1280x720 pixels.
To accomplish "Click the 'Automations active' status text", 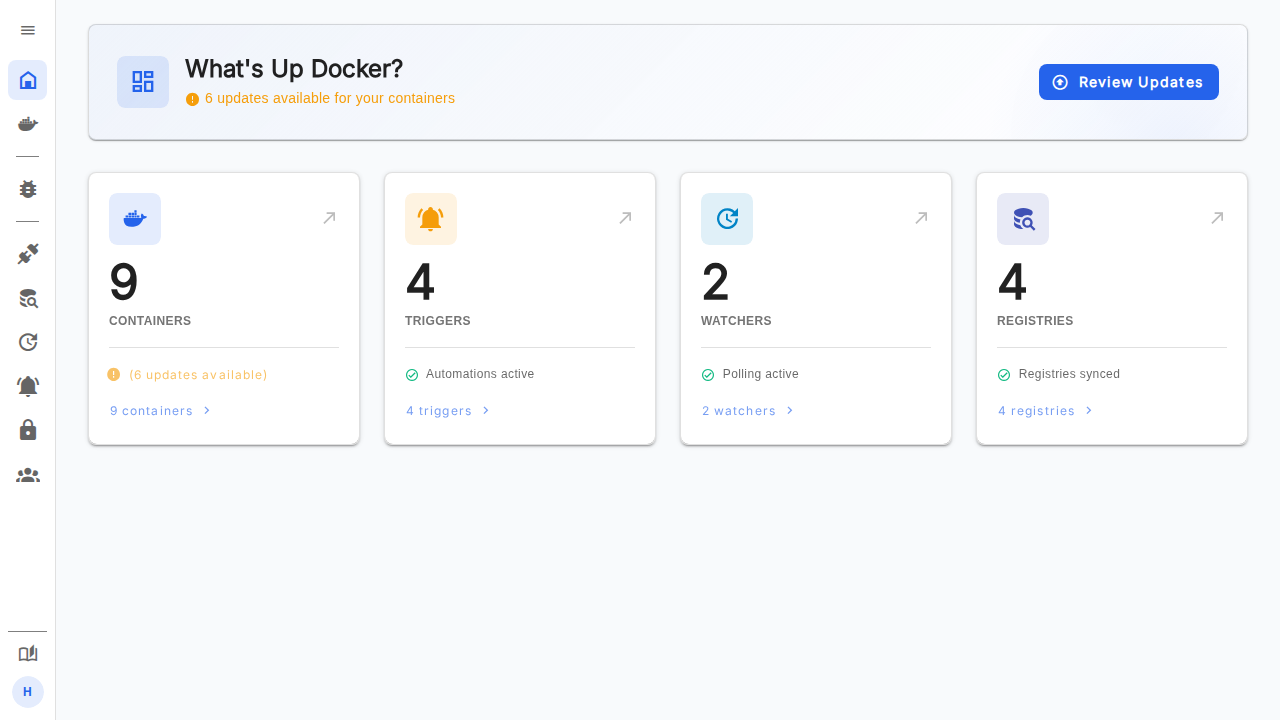I will point(480,374).
